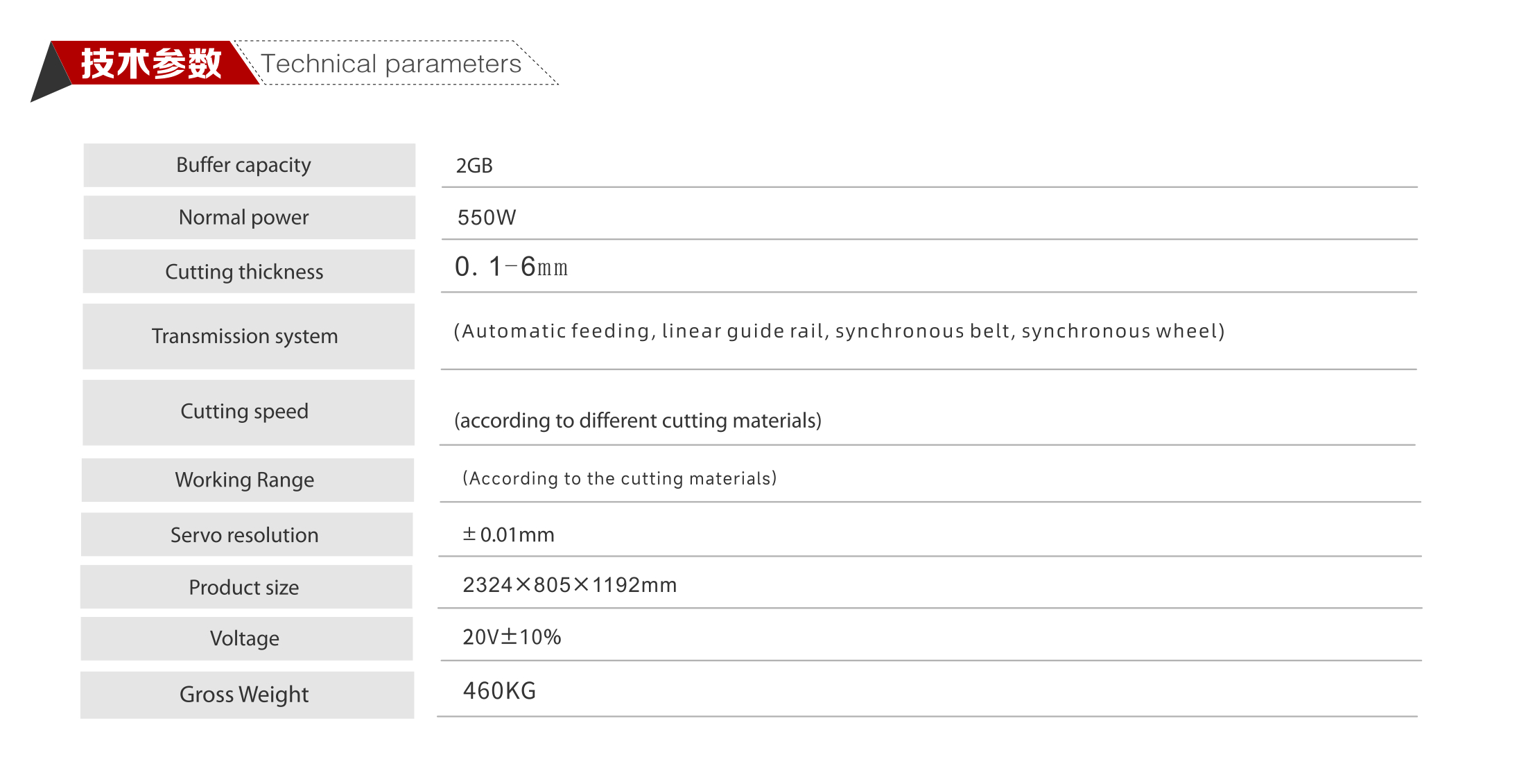
Task: Select the Voltage label cell
Action: click(247, 638)
